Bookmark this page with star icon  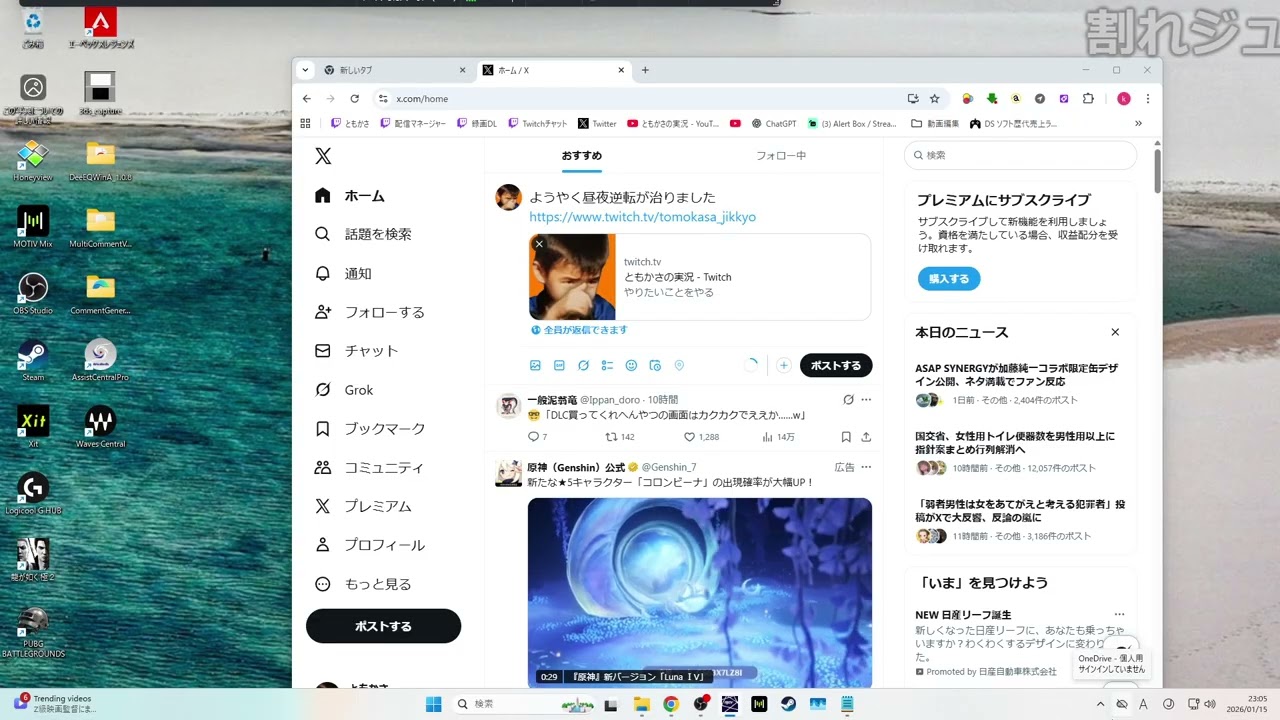(935, 99)
